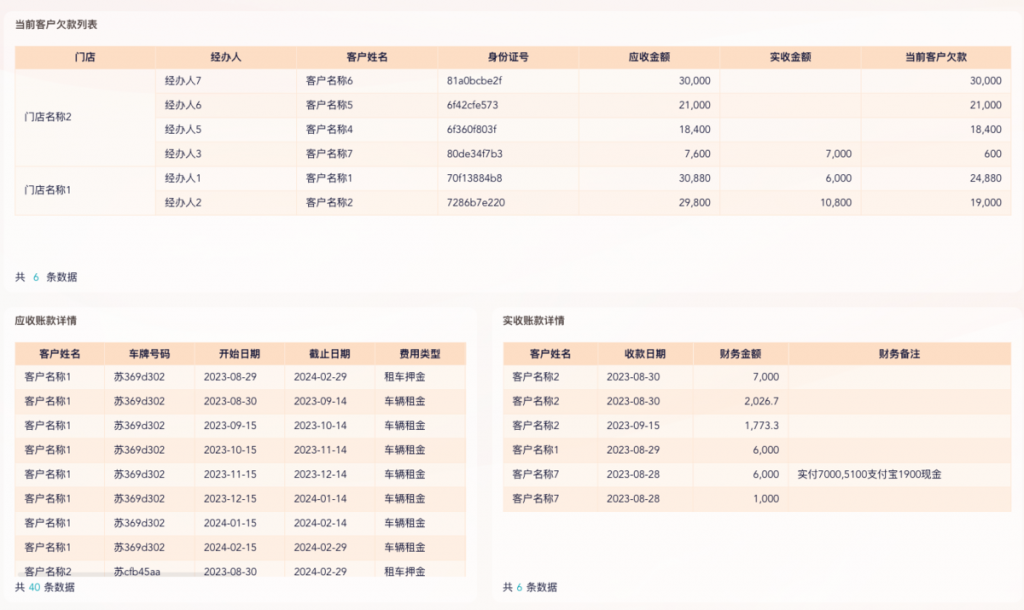The image size is (1024, 610).
Task: Click the start date 2023-08-29 cell
Action: (x=230, y=377)
